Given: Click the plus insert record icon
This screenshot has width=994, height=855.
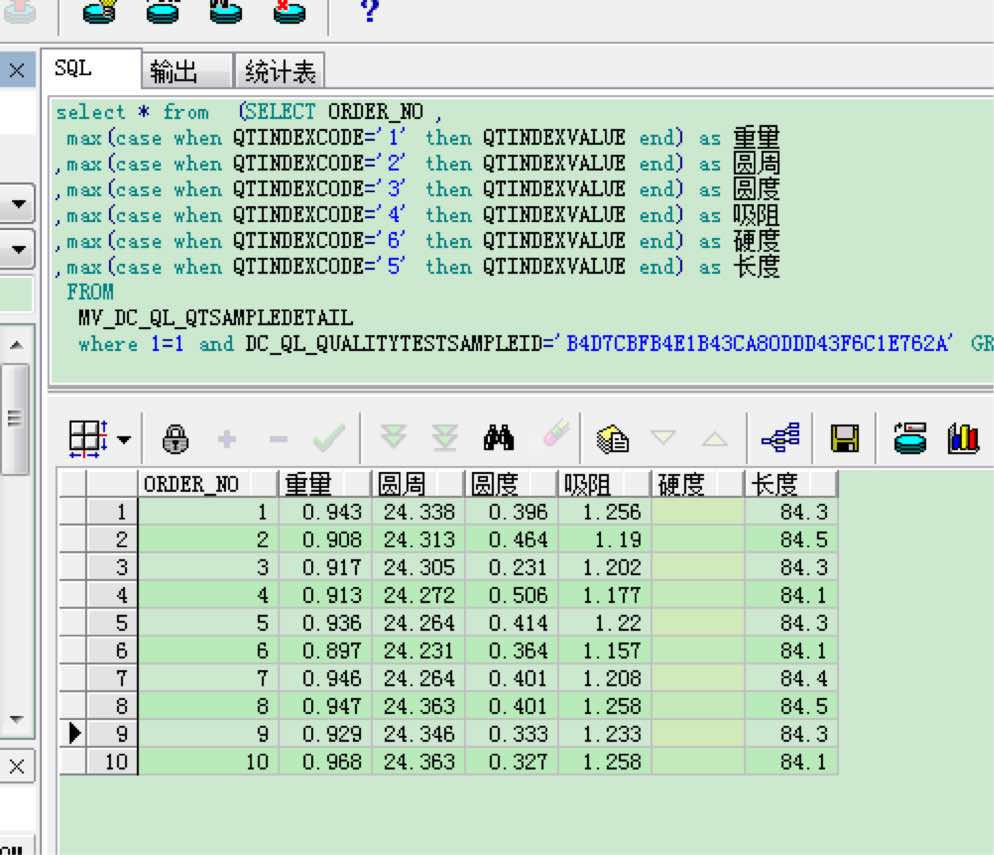Looking at the screenshot, I should (x=227, y=439).
